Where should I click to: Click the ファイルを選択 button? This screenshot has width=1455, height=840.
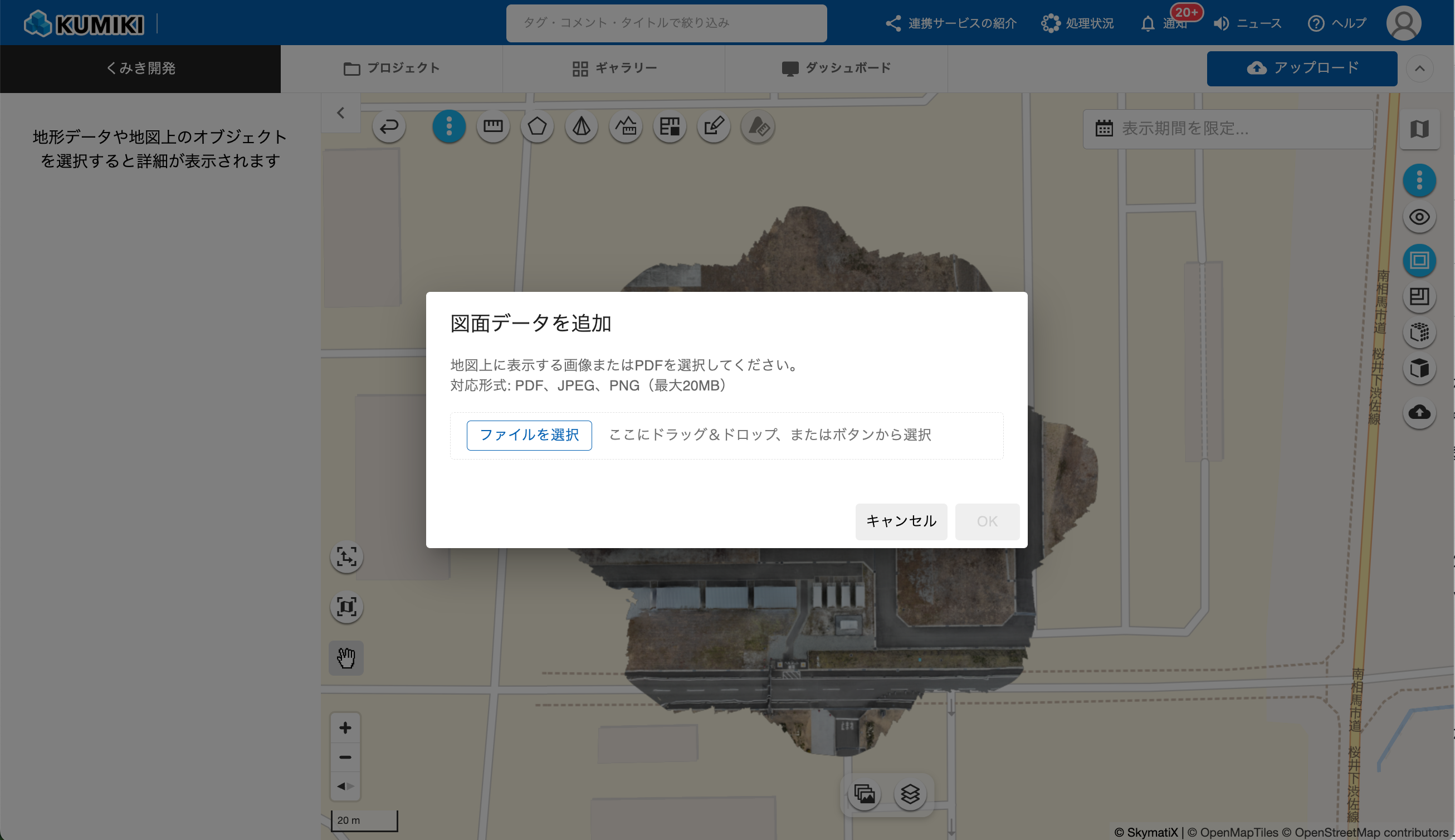pyautogui.click(x=529, y=435)
